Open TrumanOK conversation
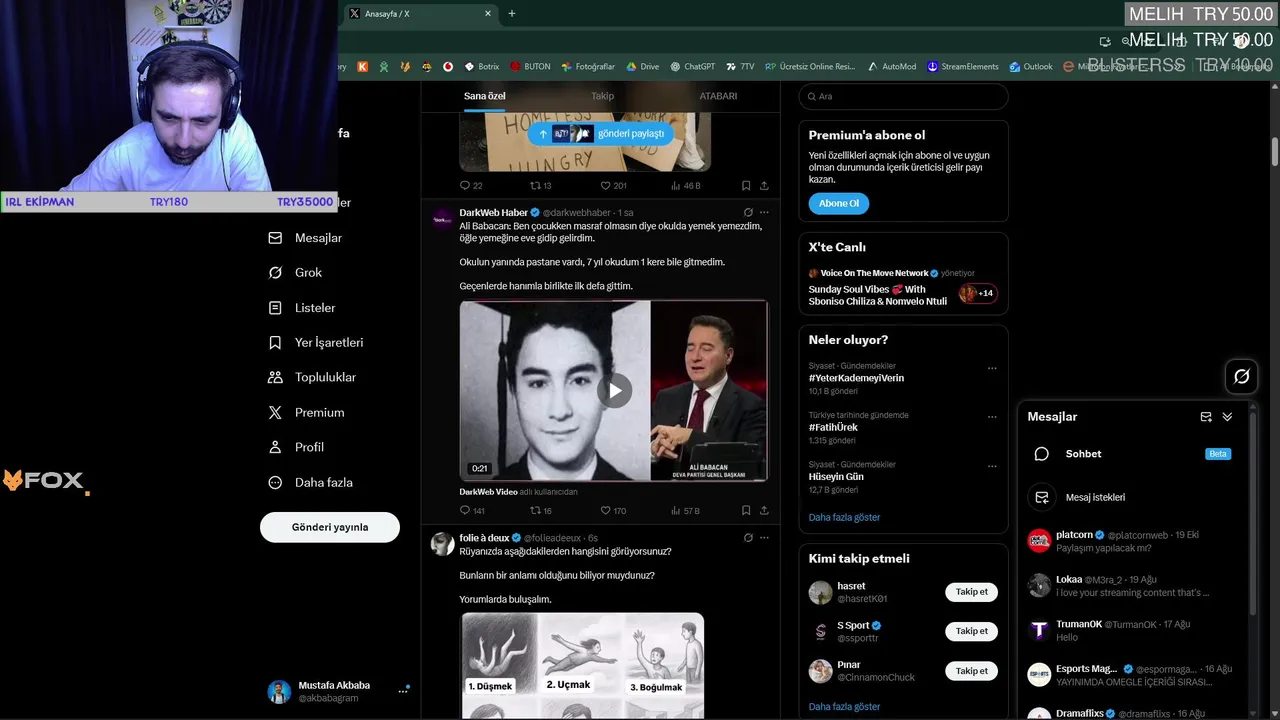The width and height of the screenshot is (1280, 720). click(1133, 630)
